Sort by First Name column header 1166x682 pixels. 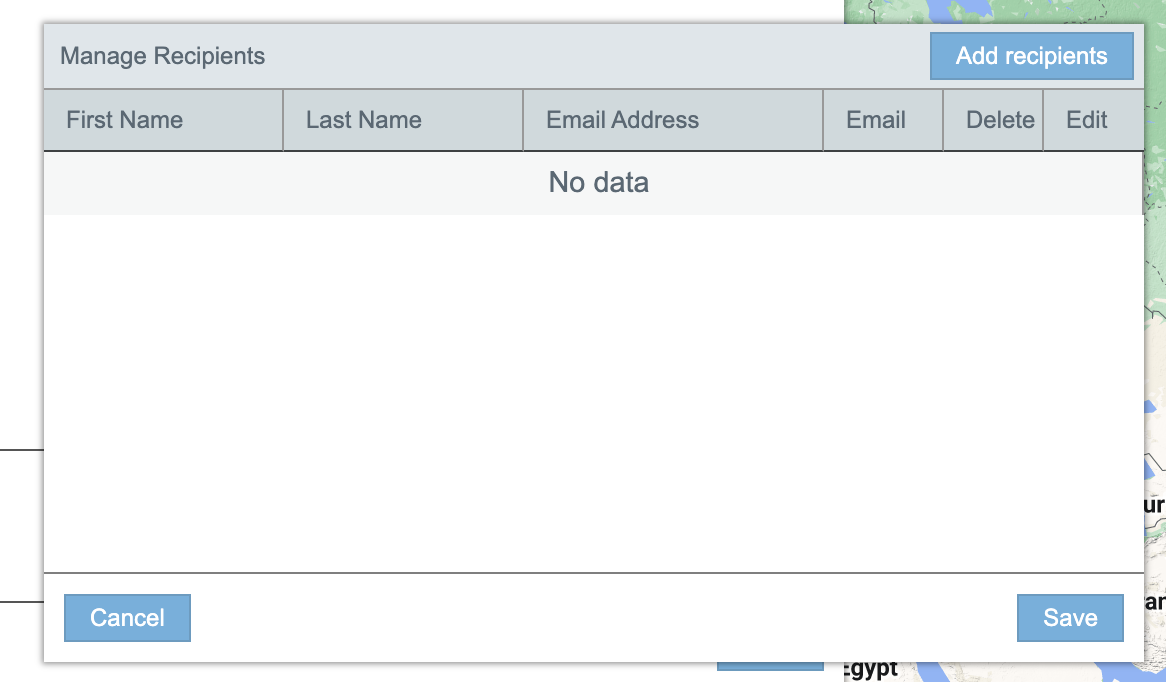pyautogui.click(x=125, y=120)
